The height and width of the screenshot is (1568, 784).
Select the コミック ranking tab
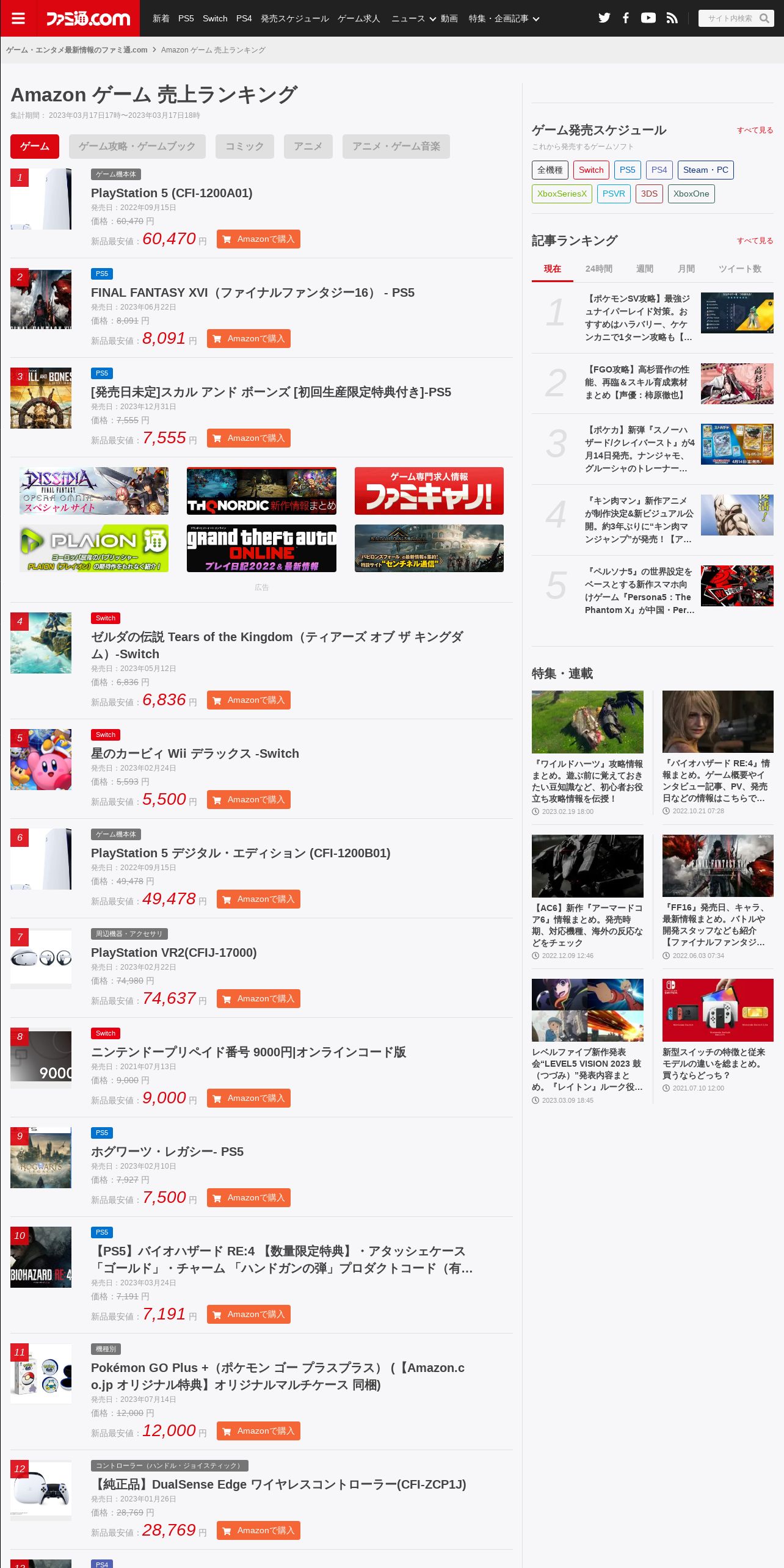pos(245,147)
